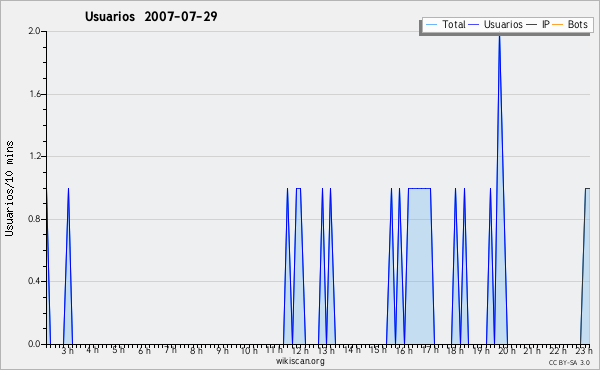The width and height of the screenshot is (600, 370).
Task: Click the 17 h x-axis label
Action: 430,350
